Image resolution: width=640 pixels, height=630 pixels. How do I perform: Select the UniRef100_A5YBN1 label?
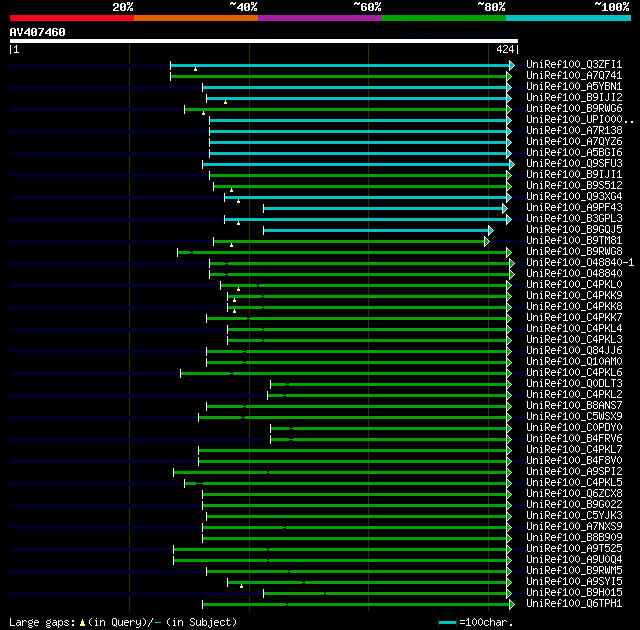pos(574,87)
